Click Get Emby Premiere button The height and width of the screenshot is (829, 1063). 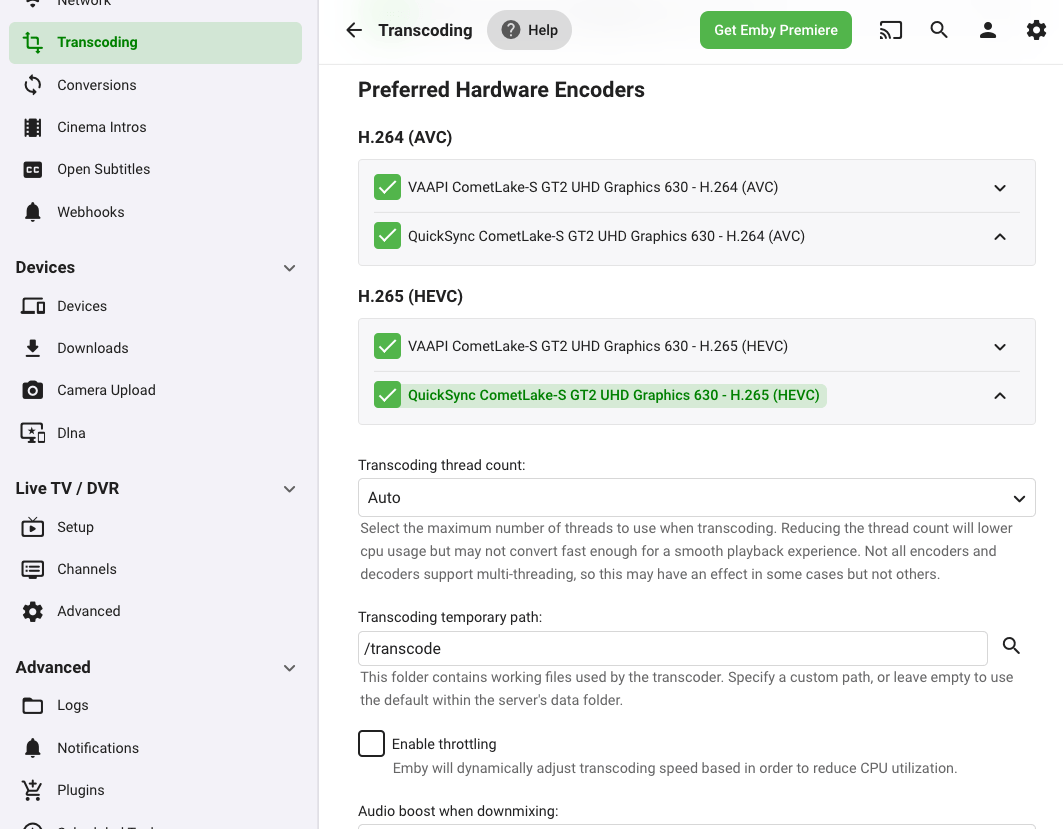tap(775, 30)
